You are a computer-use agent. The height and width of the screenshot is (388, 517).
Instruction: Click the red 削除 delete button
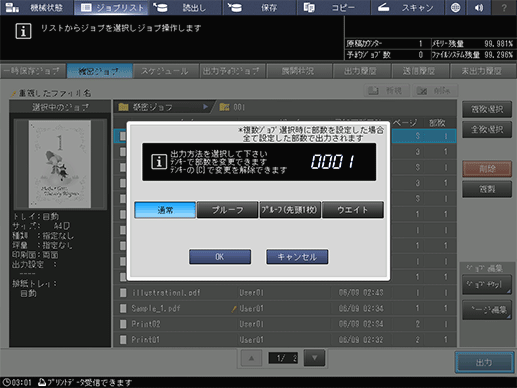coord(487,169)
